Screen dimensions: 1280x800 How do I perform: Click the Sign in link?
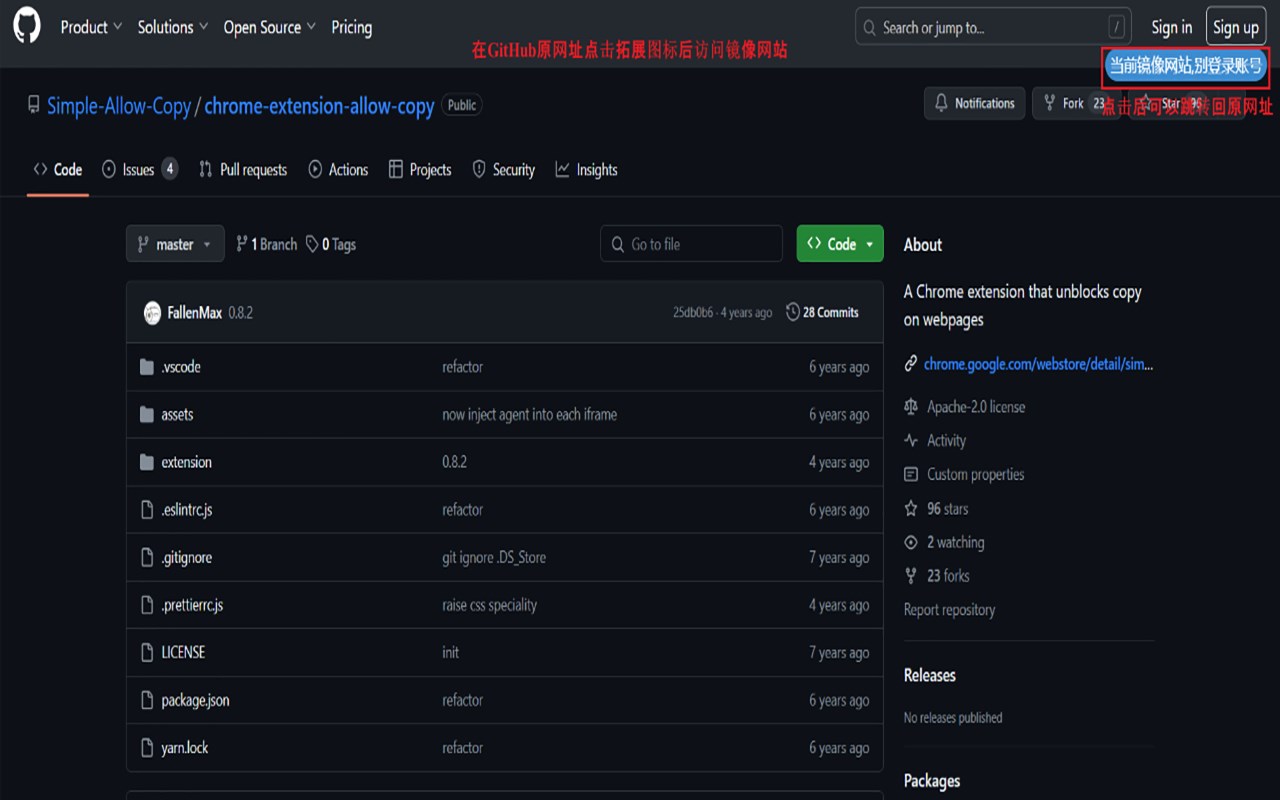(1171, 27)
